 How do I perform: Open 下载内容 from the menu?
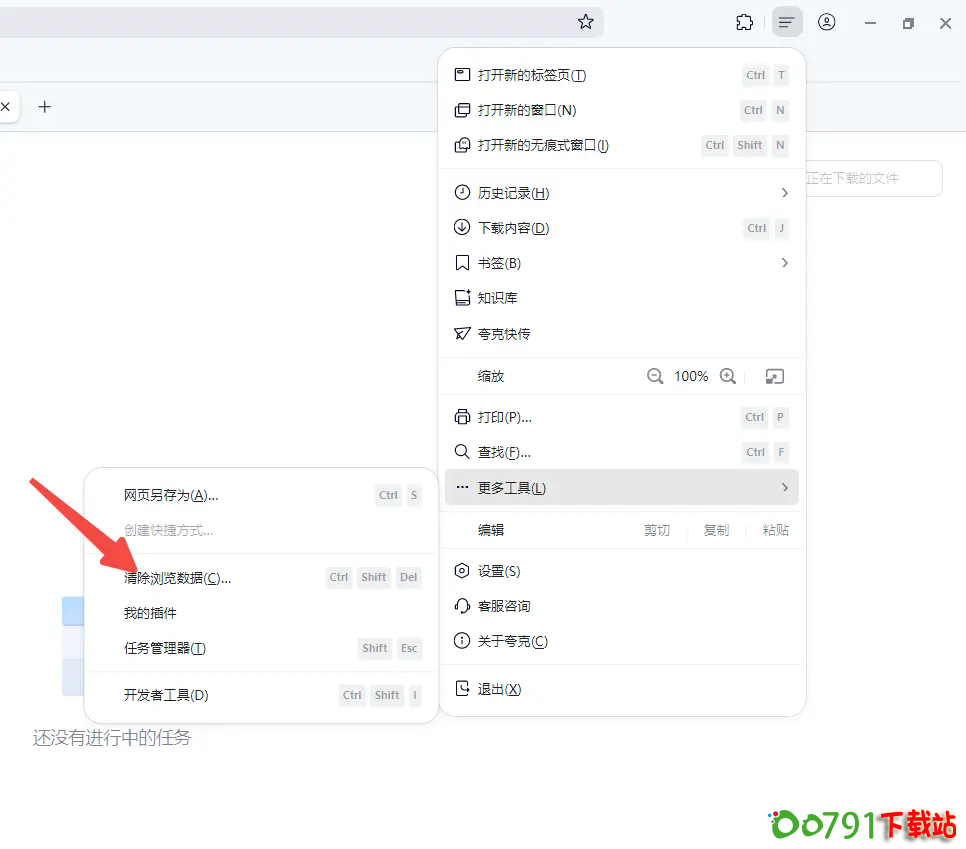pos(513,228)
